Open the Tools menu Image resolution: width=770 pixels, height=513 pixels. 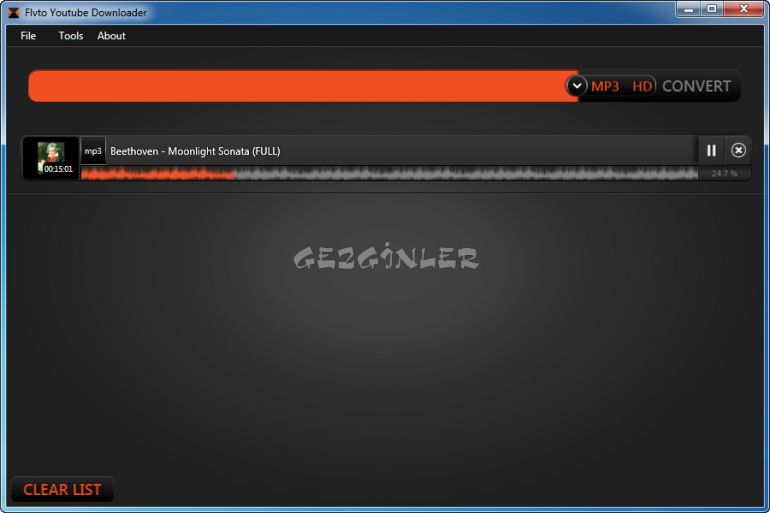pyautogui.click(x=71, y=36)
